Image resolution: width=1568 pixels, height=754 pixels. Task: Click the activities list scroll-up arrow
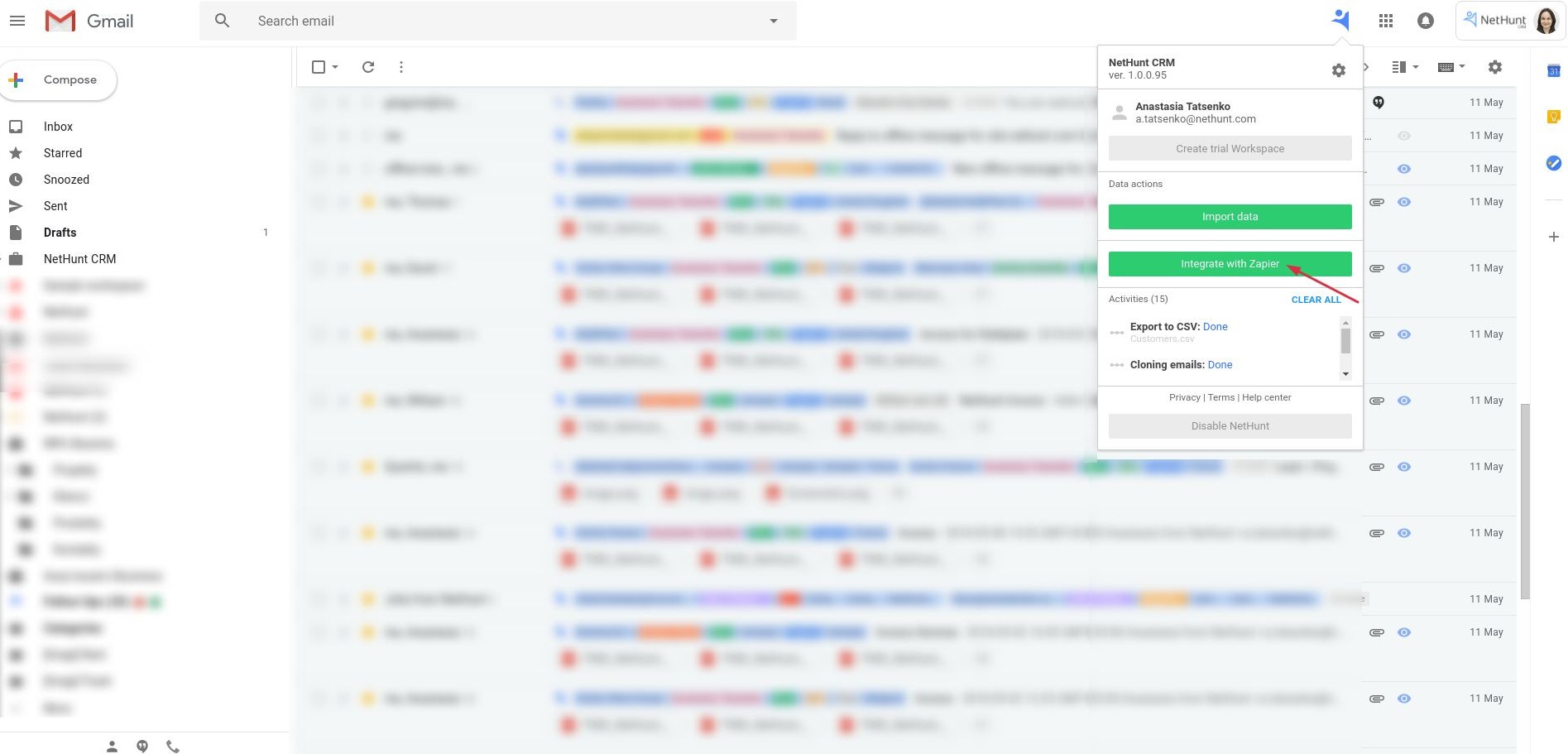(1345, 322)
